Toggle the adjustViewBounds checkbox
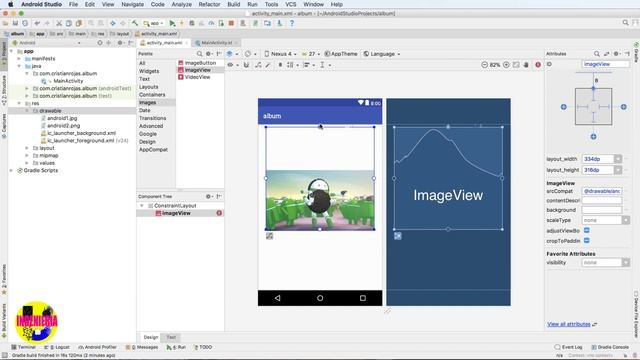The image size is (640, 360). tap(587, 231)
